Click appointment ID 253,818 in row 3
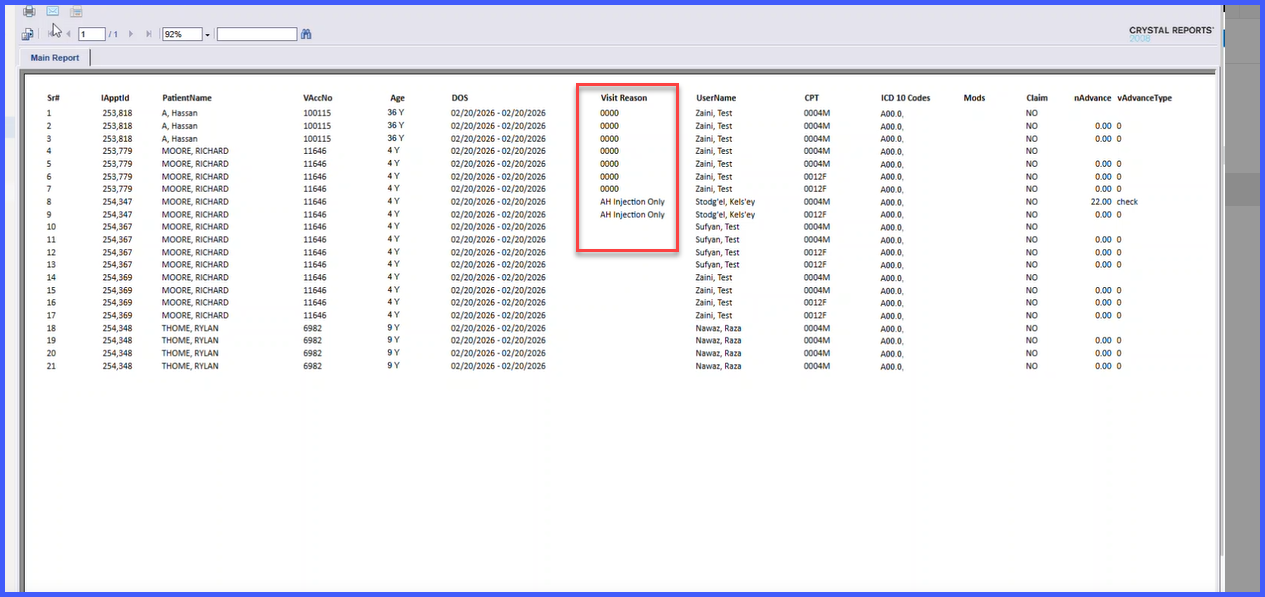This screenshot has width=1265, height=597. click(117, 139)
